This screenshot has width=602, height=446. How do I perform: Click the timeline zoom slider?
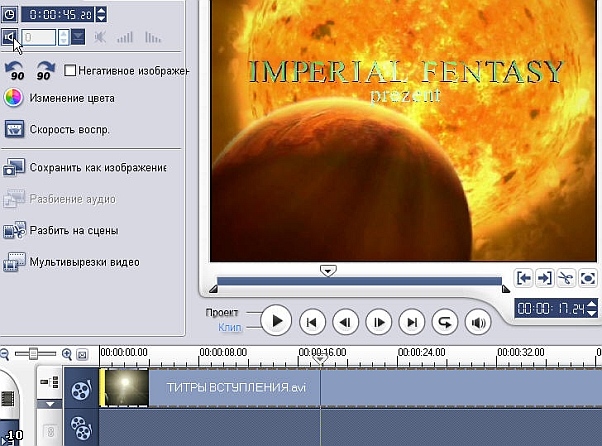[35, 354]
